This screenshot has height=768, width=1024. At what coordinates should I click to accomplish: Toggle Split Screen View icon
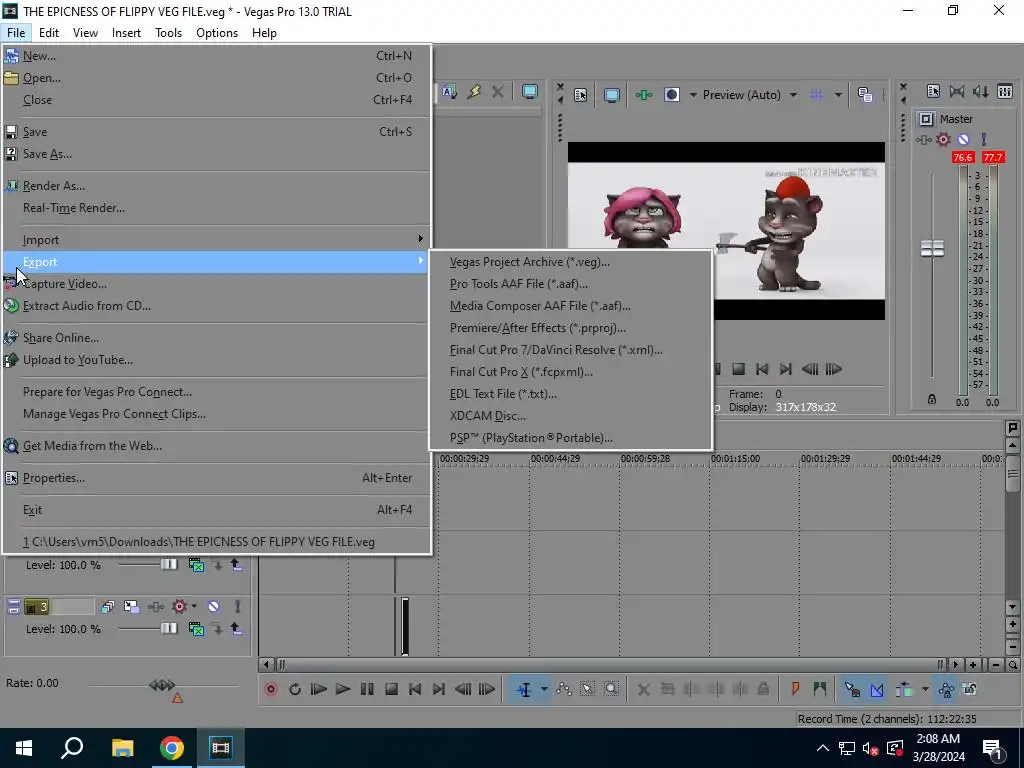[672, 95]
